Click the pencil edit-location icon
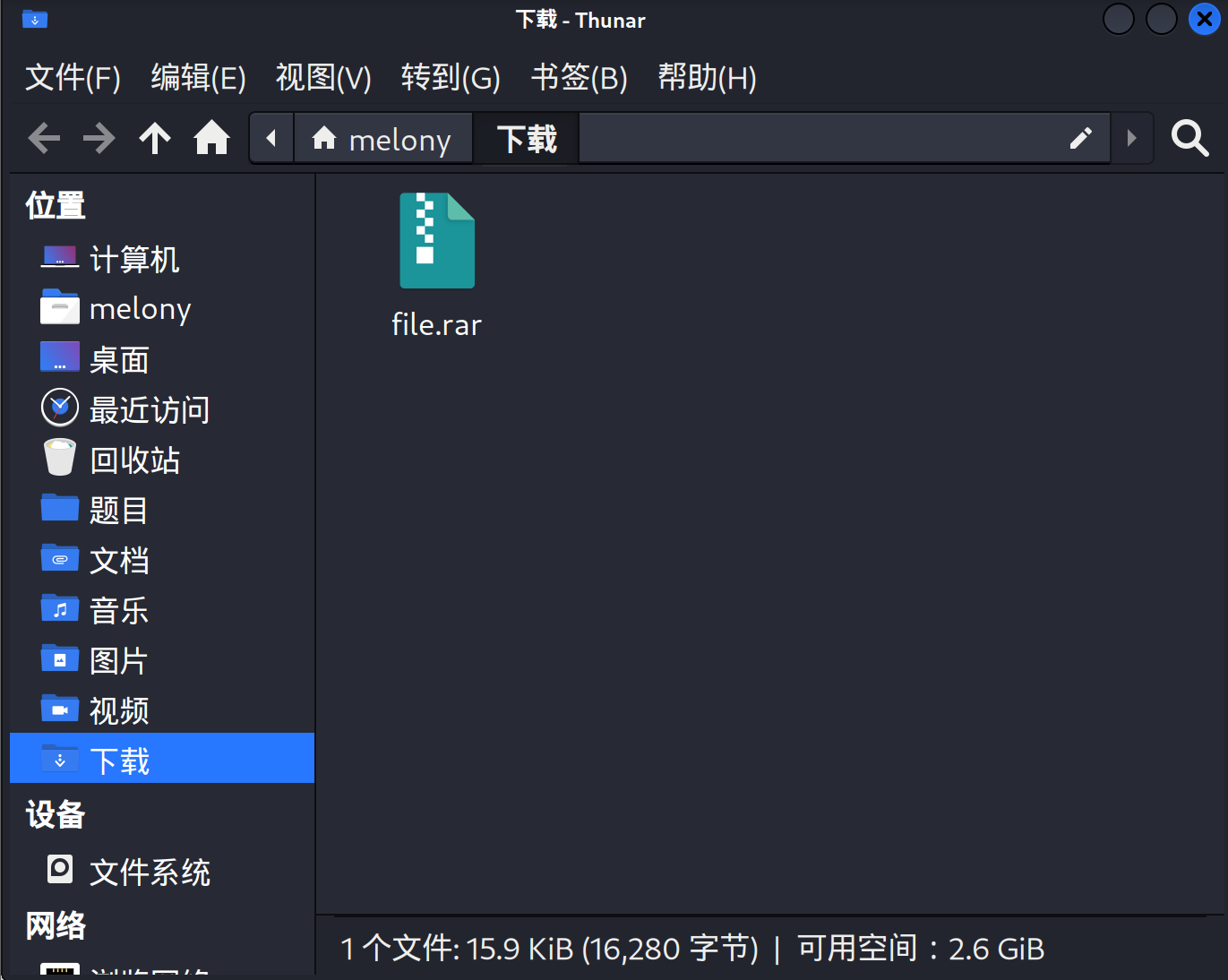 1081,139
